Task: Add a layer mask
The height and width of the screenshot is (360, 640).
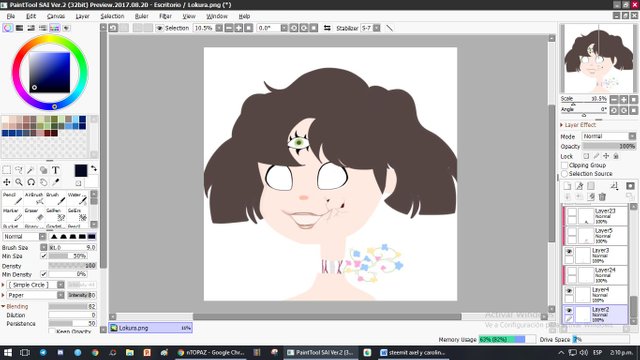Action: (630, 186)
